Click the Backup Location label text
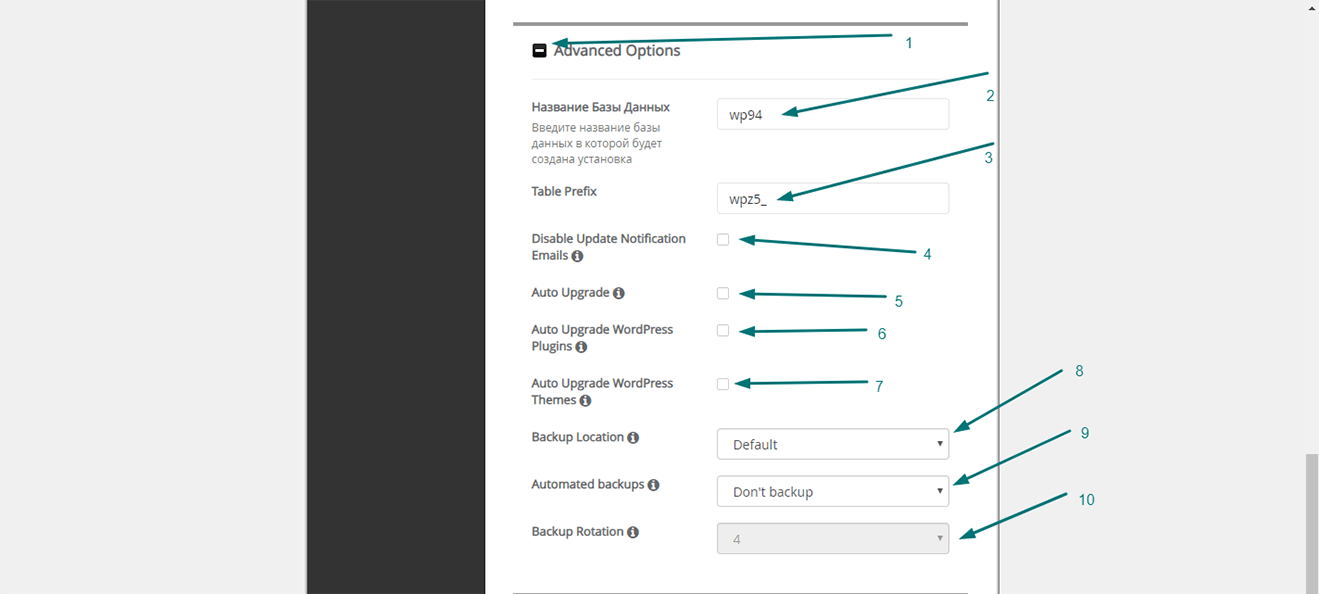 click(578, 437)
